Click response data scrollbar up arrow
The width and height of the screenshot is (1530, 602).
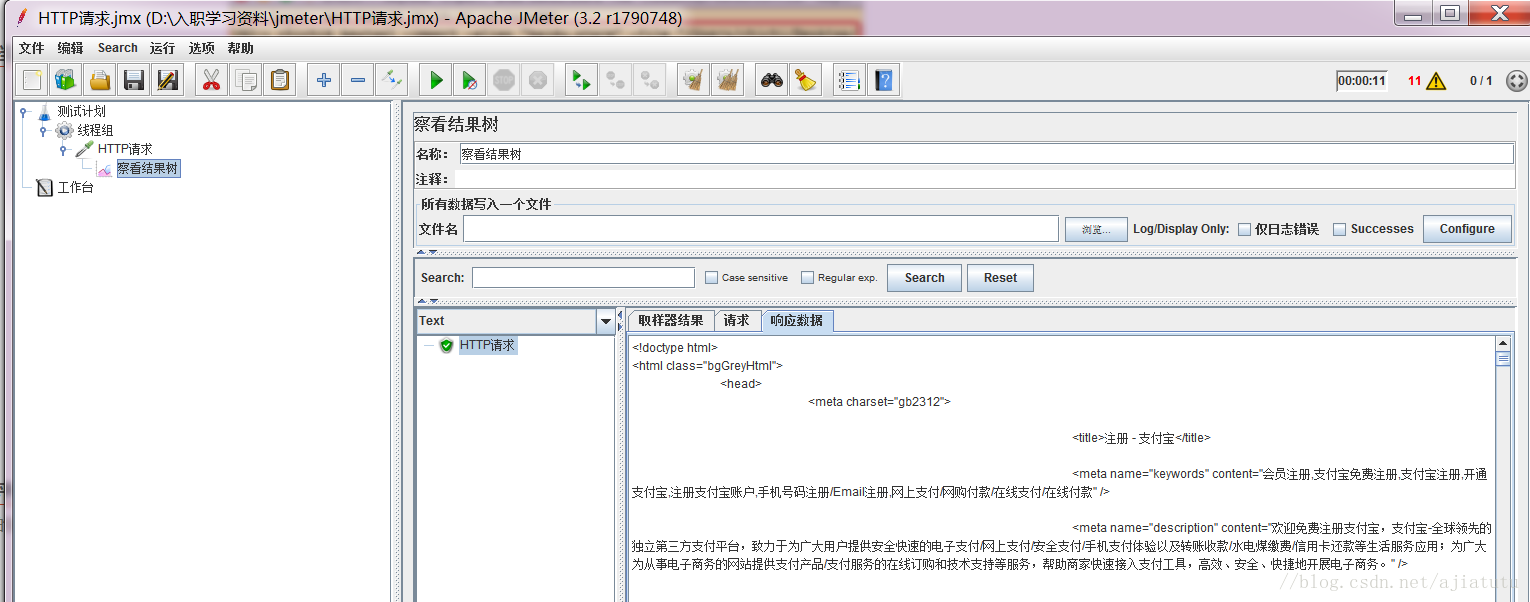[x=1503, y=344]
